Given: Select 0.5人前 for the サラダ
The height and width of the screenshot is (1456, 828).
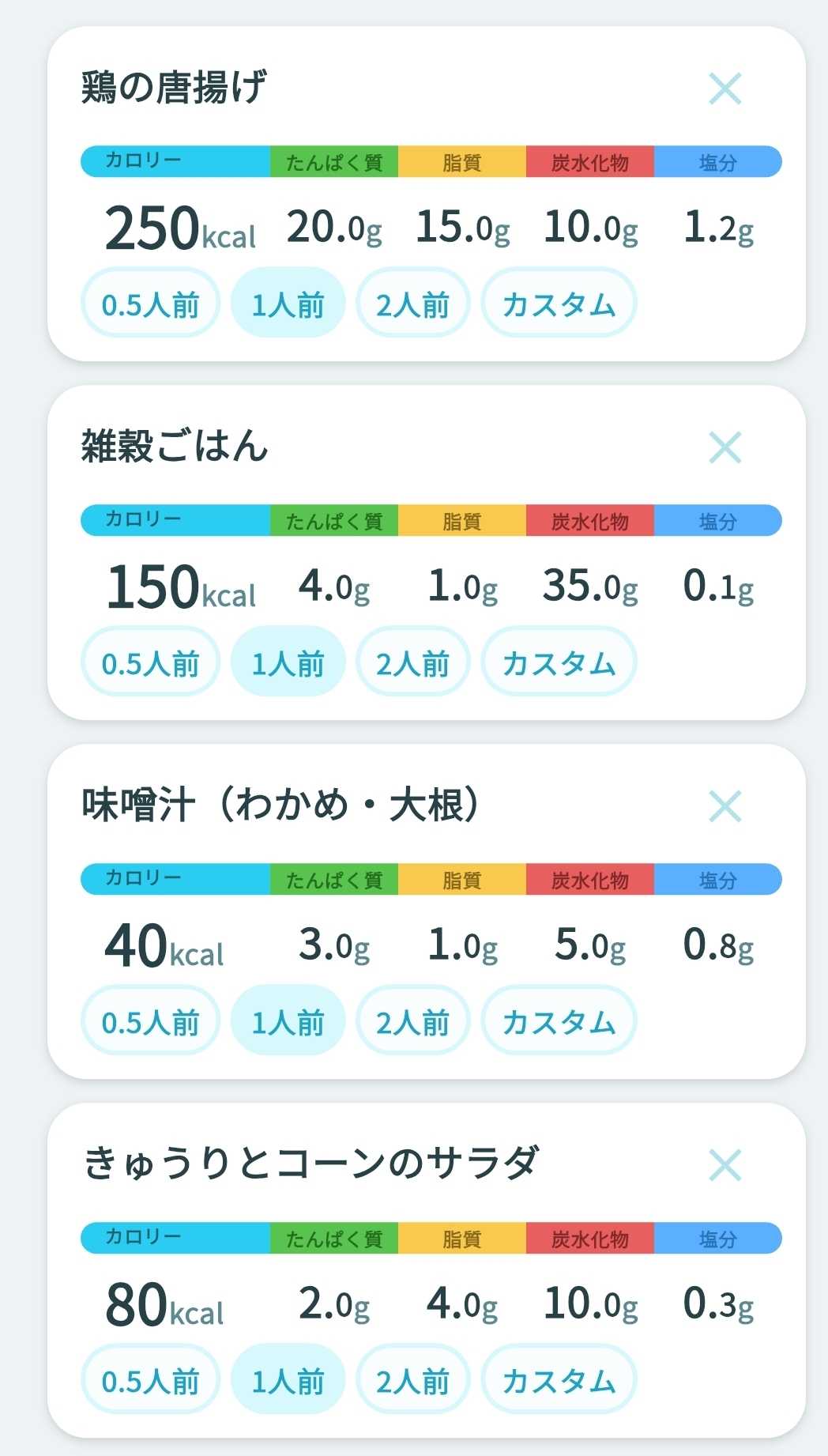Looking at the screenshot, I should (x=150, y=1379).
